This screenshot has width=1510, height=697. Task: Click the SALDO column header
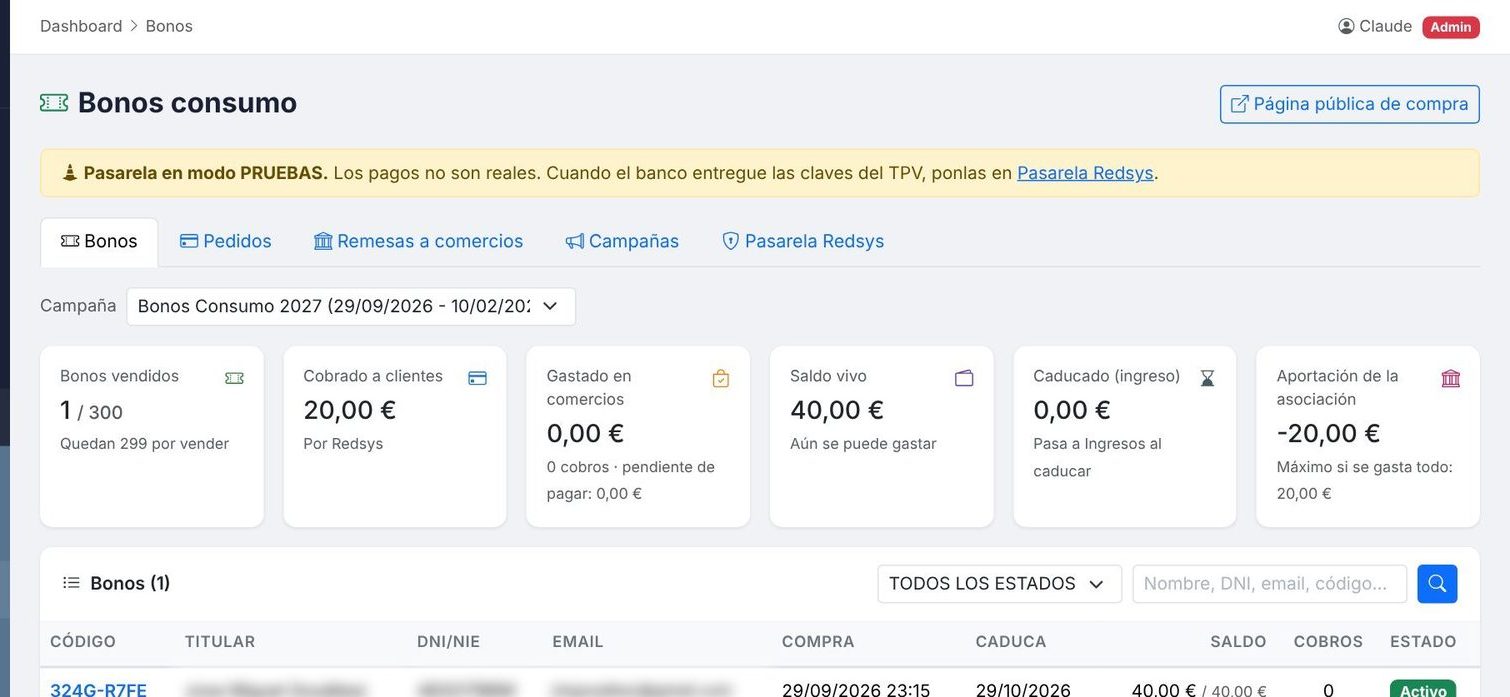tap(1238, 642)
